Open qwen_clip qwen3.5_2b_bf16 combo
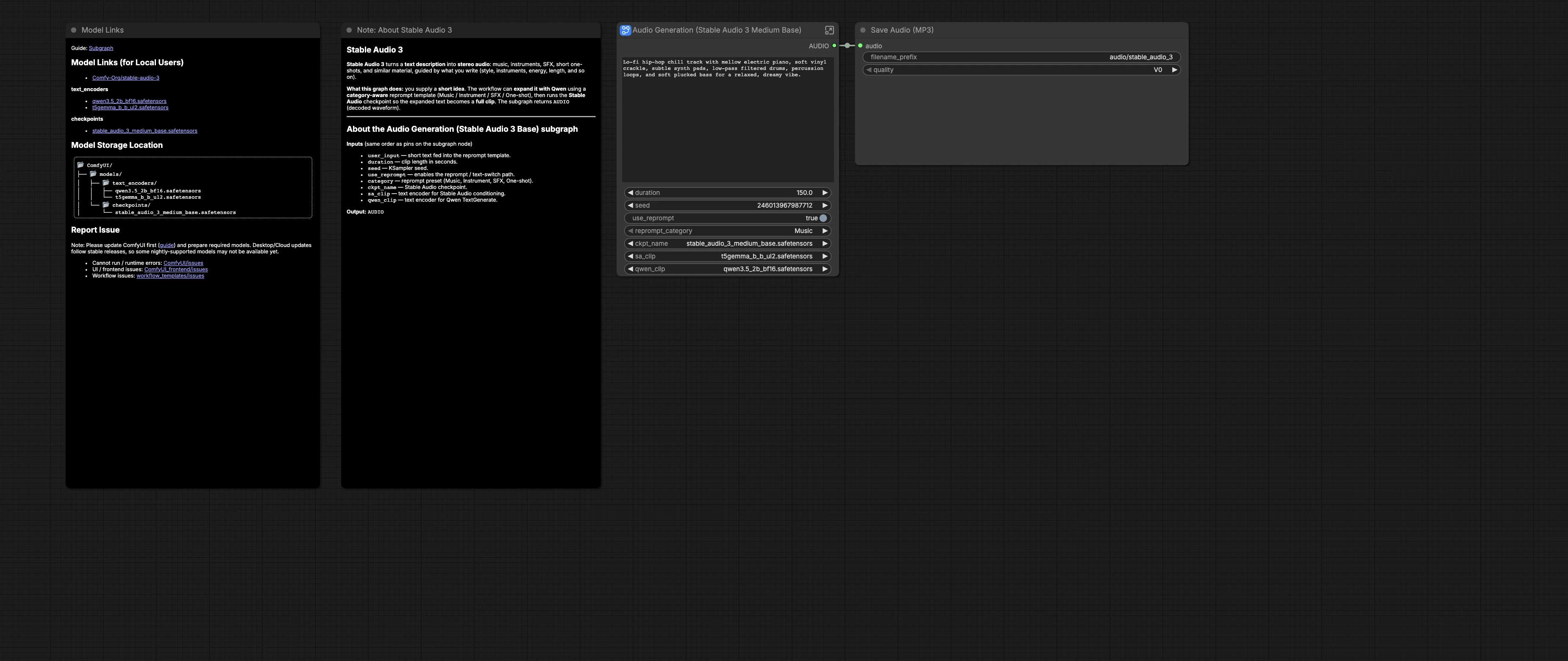Viewport: 1568px width, 661px height. pyautogui.click(x=727, y=269)
